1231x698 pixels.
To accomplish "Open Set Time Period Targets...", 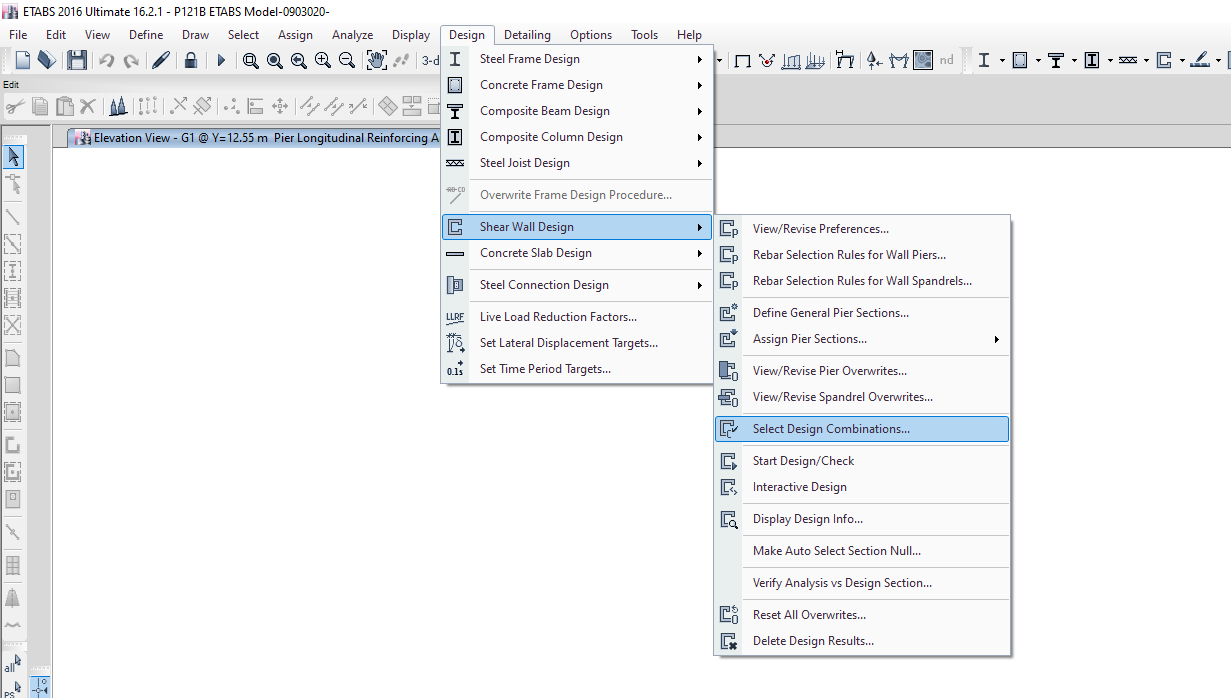I will click(577, 369).
